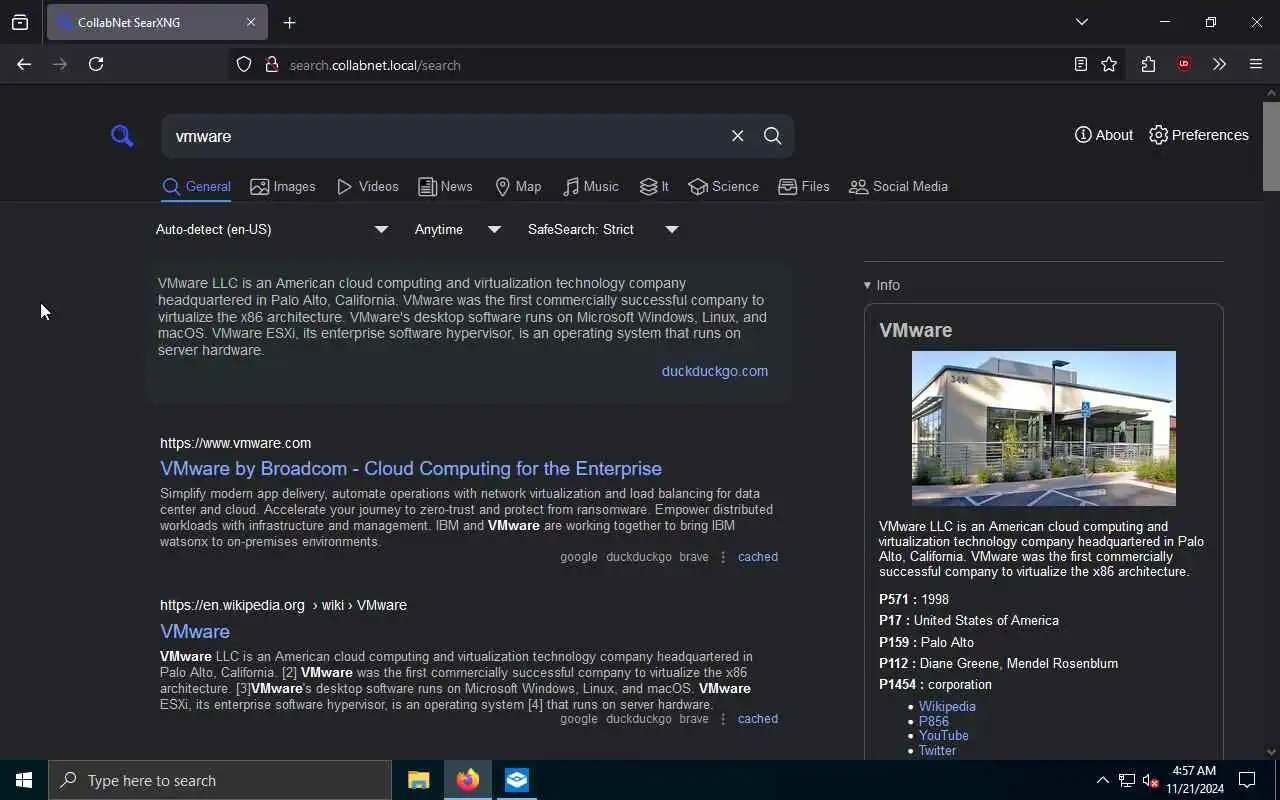The height and width of the screenshot is (800, 1280).
Task: Open the taskbar clock and date
Action: point(1194,780)
